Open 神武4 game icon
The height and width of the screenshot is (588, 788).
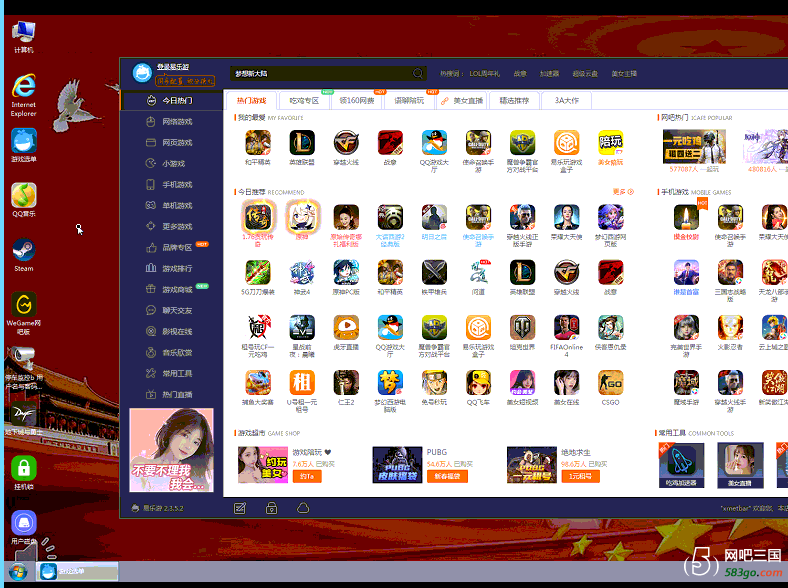pyautogui.click(x=302, y=272)
